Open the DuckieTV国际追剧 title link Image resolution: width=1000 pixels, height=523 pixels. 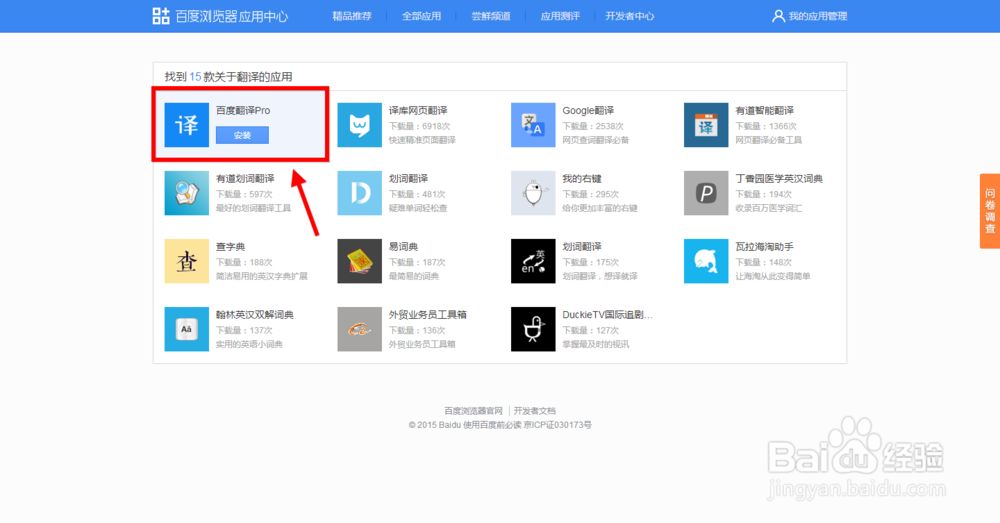pos(607,314)
